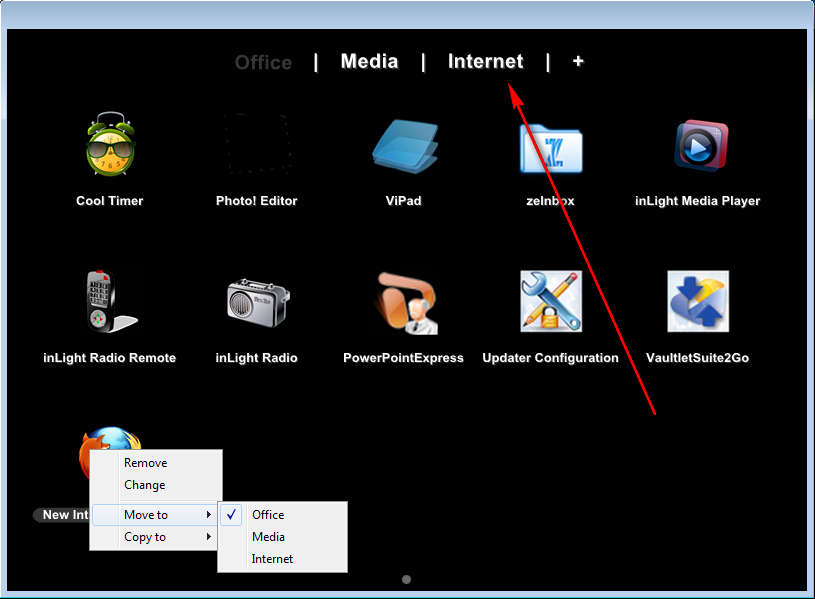Click the page indicator dot at the bottom
Screen dimensions: 815x599
pos(406,578)
